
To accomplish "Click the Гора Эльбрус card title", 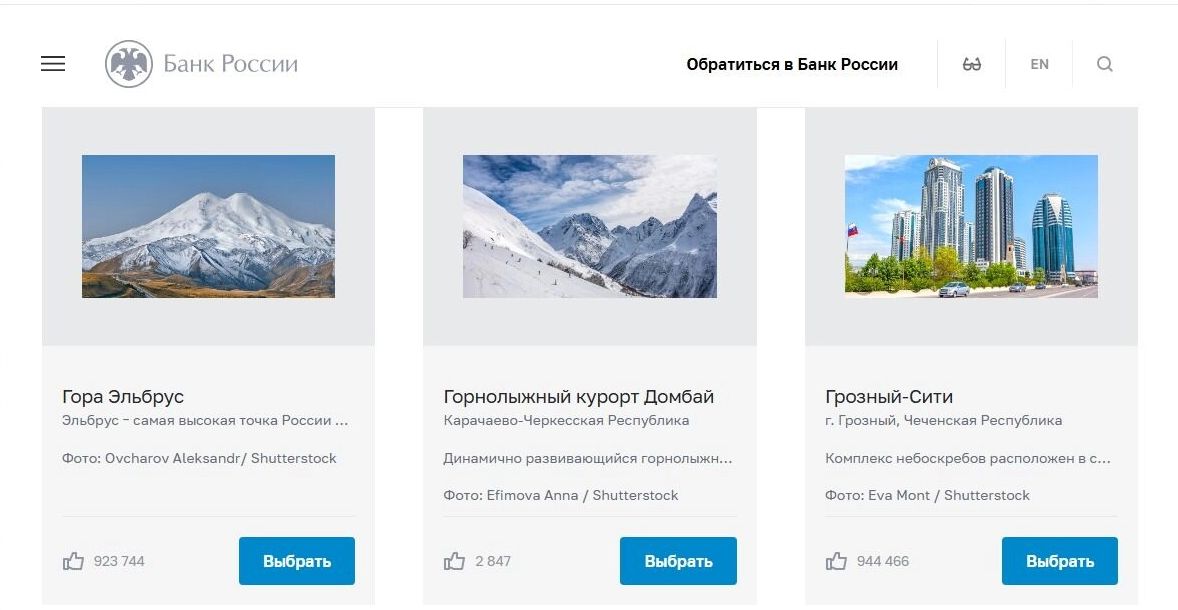I will click(x=123, y=396).
